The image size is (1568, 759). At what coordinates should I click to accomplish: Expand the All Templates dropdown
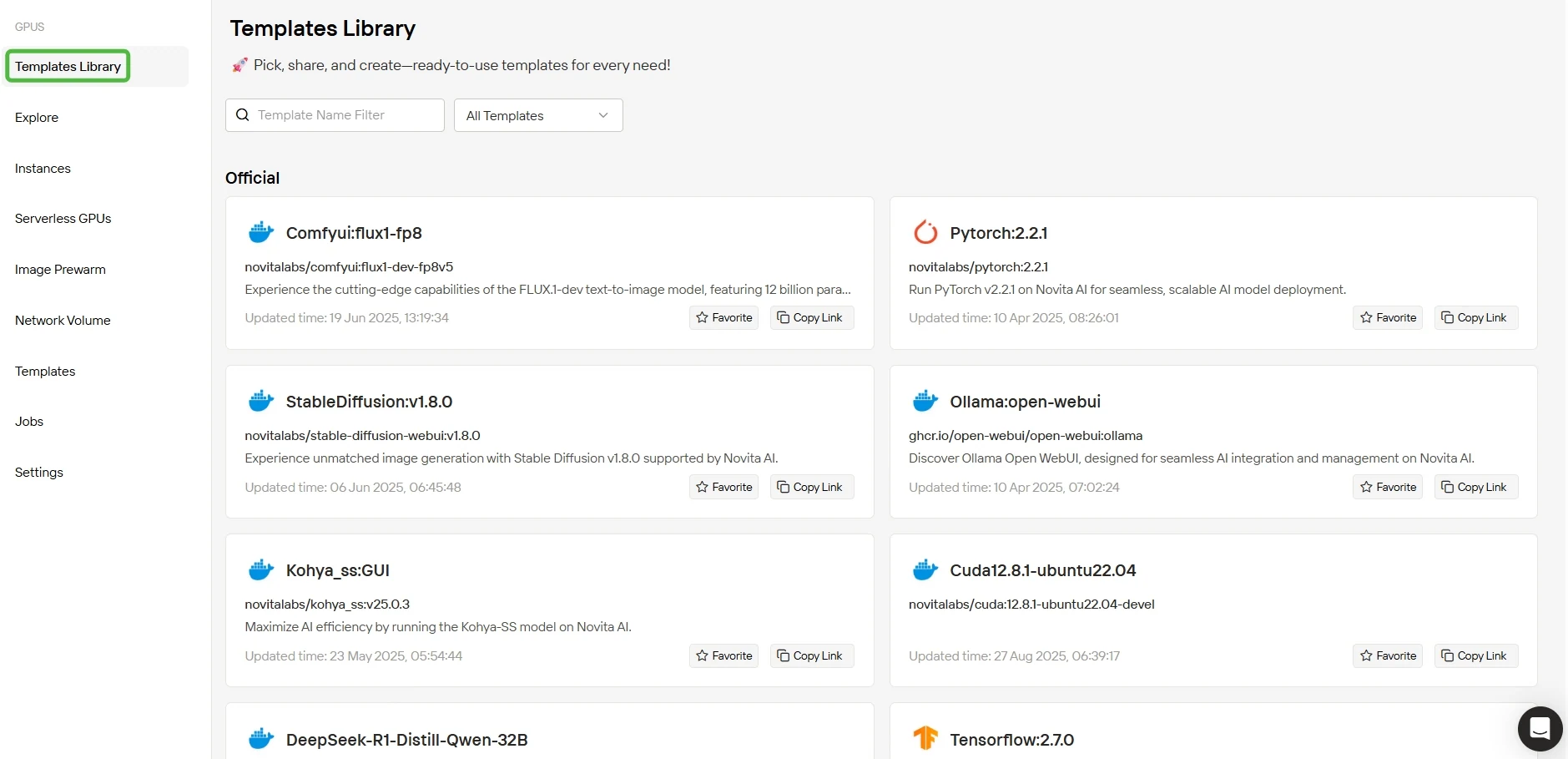[538, 115]
